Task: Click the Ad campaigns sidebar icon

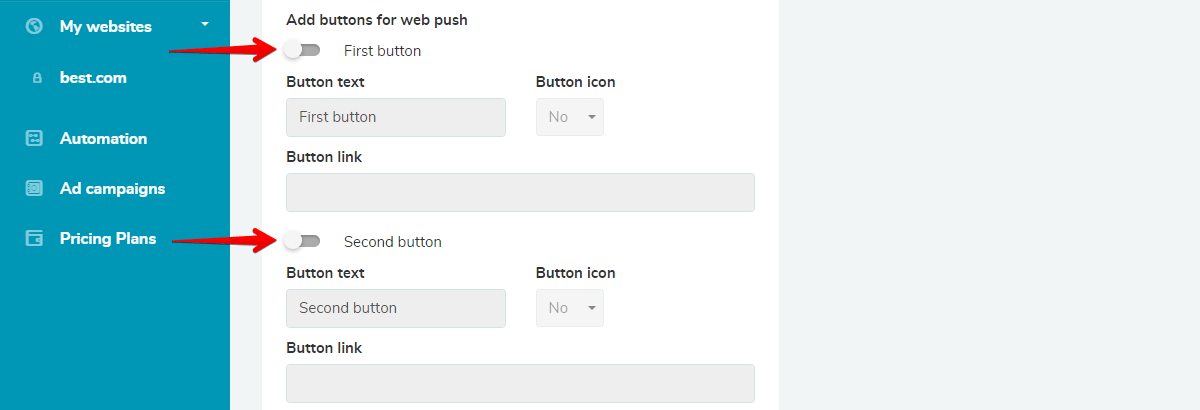Action: (34, 188)
